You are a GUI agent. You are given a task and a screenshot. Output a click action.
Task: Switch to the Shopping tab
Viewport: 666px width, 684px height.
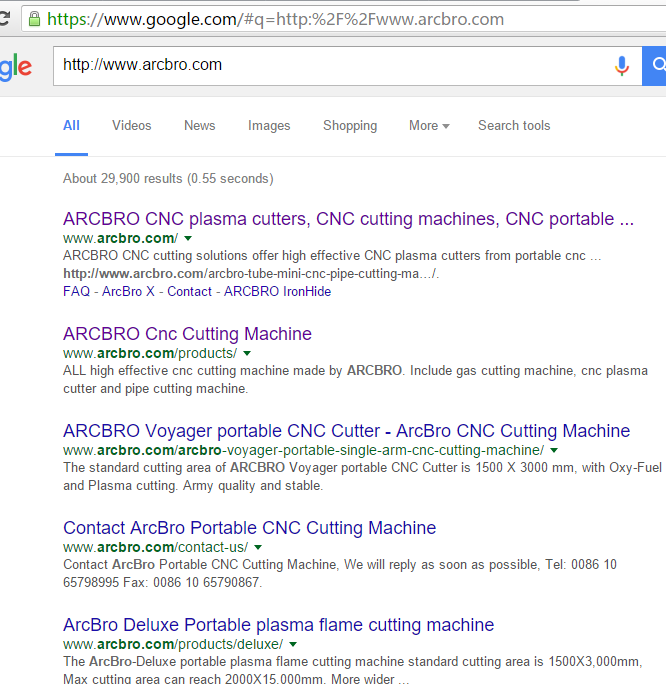[x=350, y=126]
